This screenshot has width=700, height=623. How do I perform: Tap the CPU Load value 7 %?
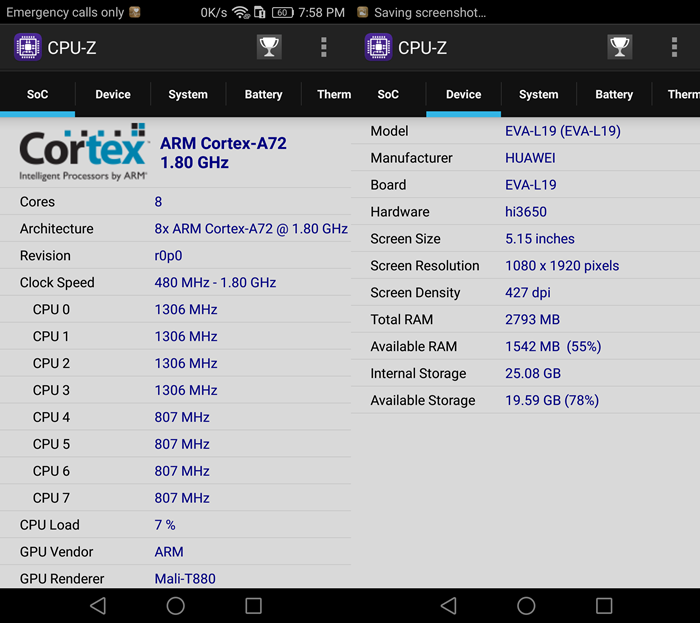(165, 525)
